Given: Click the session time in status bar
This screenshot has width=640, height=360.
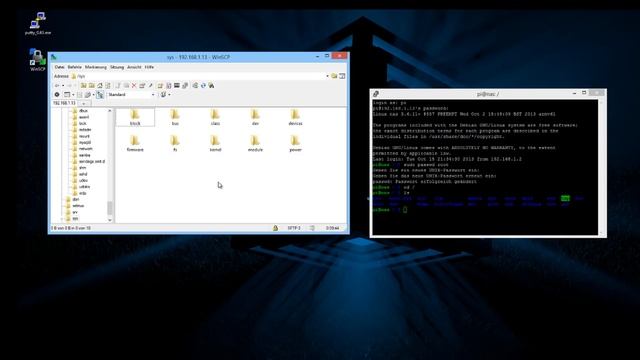Looking at the screenshot, I should pyautogui.click(x=332, y=228).
